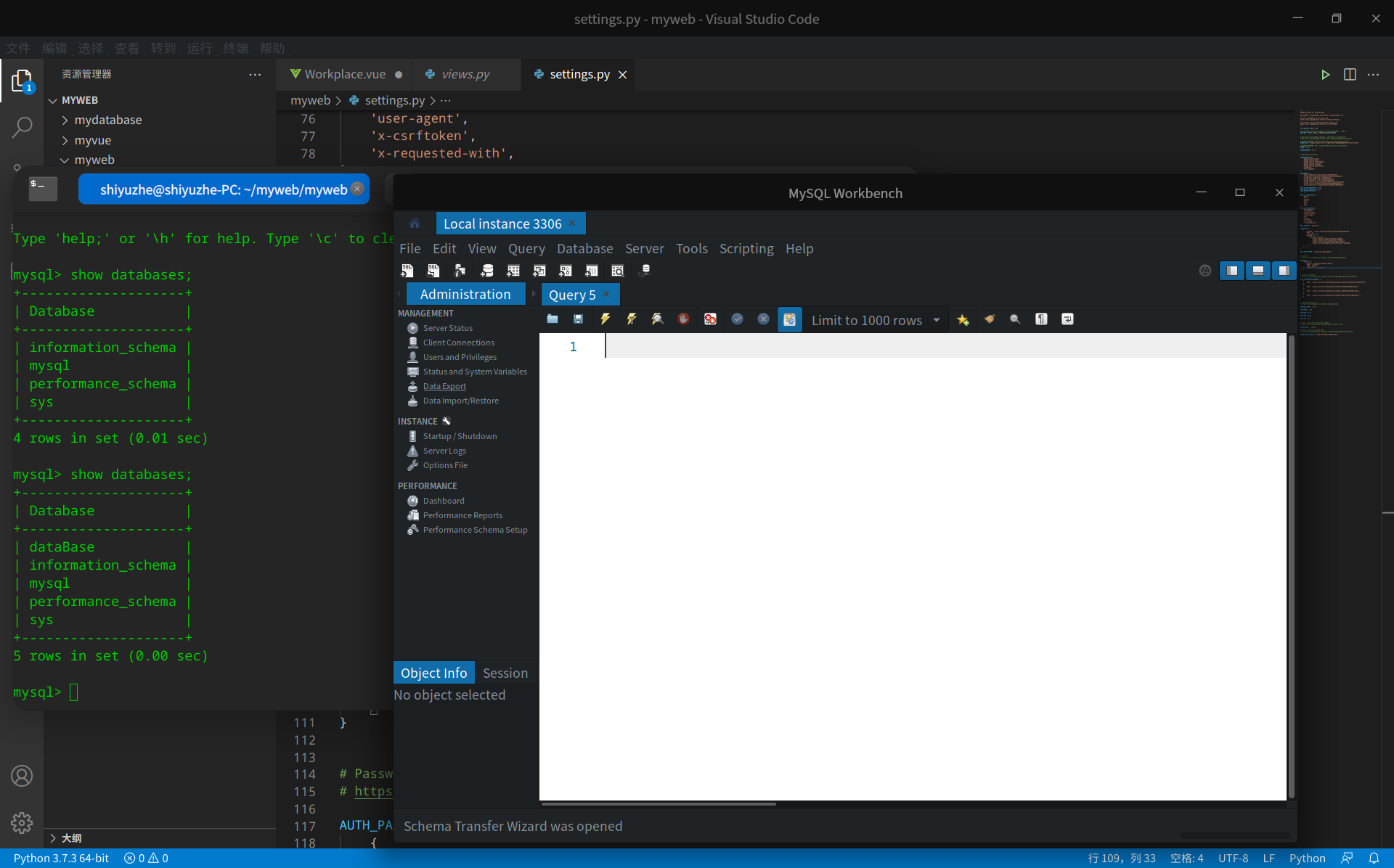Save the script with the floppy disk icon
Viewport: 1394px width, 868px height.
click(x=579, y=319)
